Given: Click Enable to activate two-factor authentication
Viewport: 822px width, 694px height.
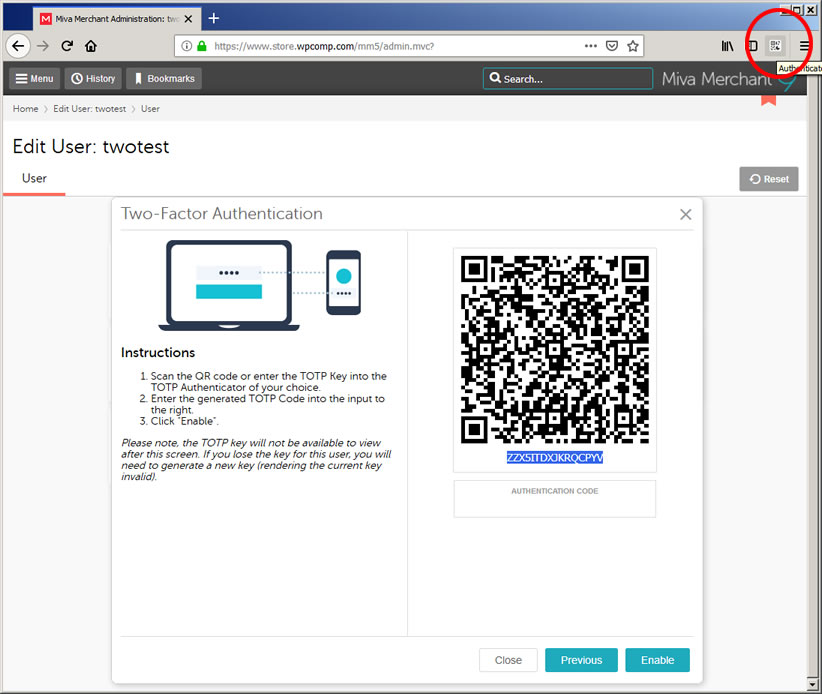Looking at the screenshot, I should point(657,660).
